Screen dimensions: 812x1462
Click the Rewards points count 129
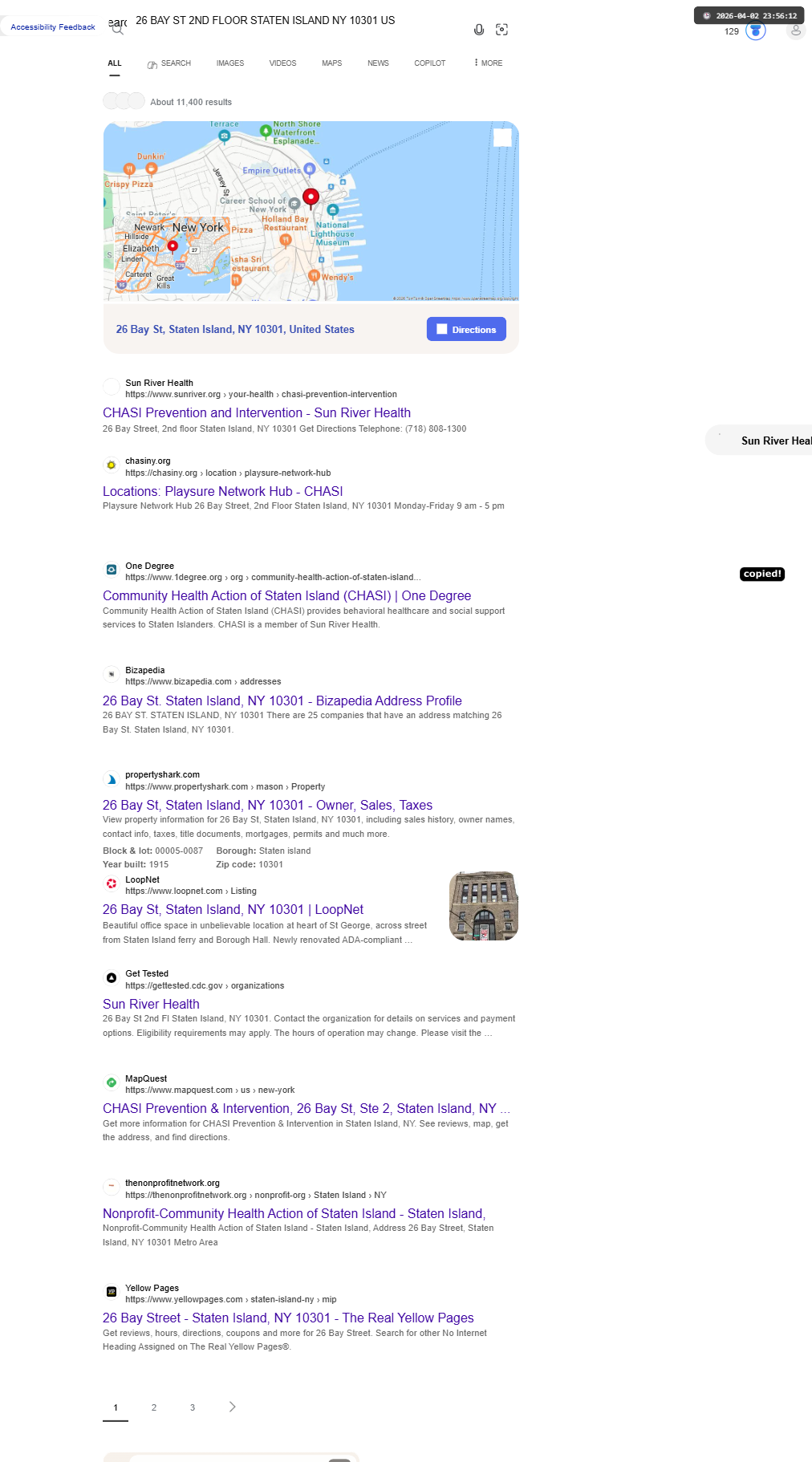(732, 31)
